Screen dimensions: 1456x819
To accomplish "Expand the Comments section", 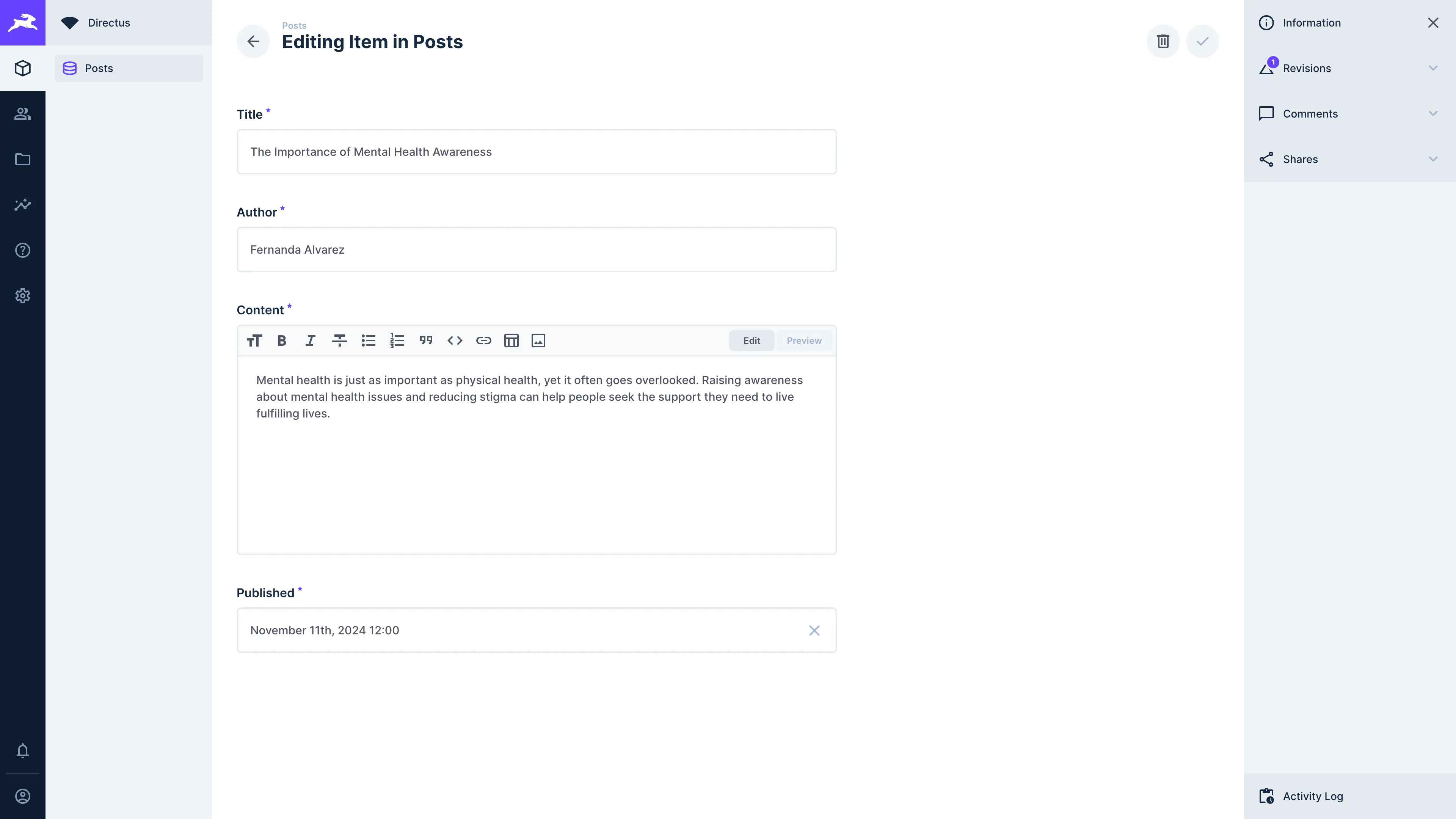I will tap(1349, 114).
